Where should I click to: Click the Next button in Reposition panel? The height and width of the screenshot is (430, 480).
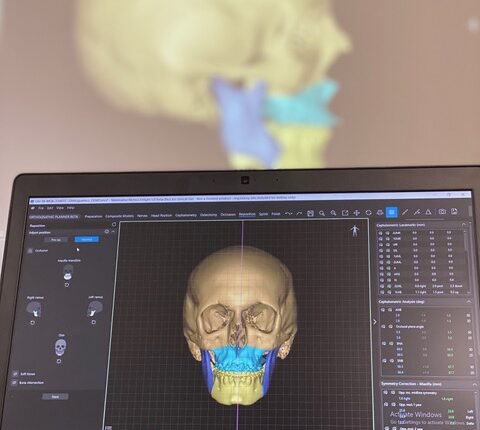coord(55,397)
